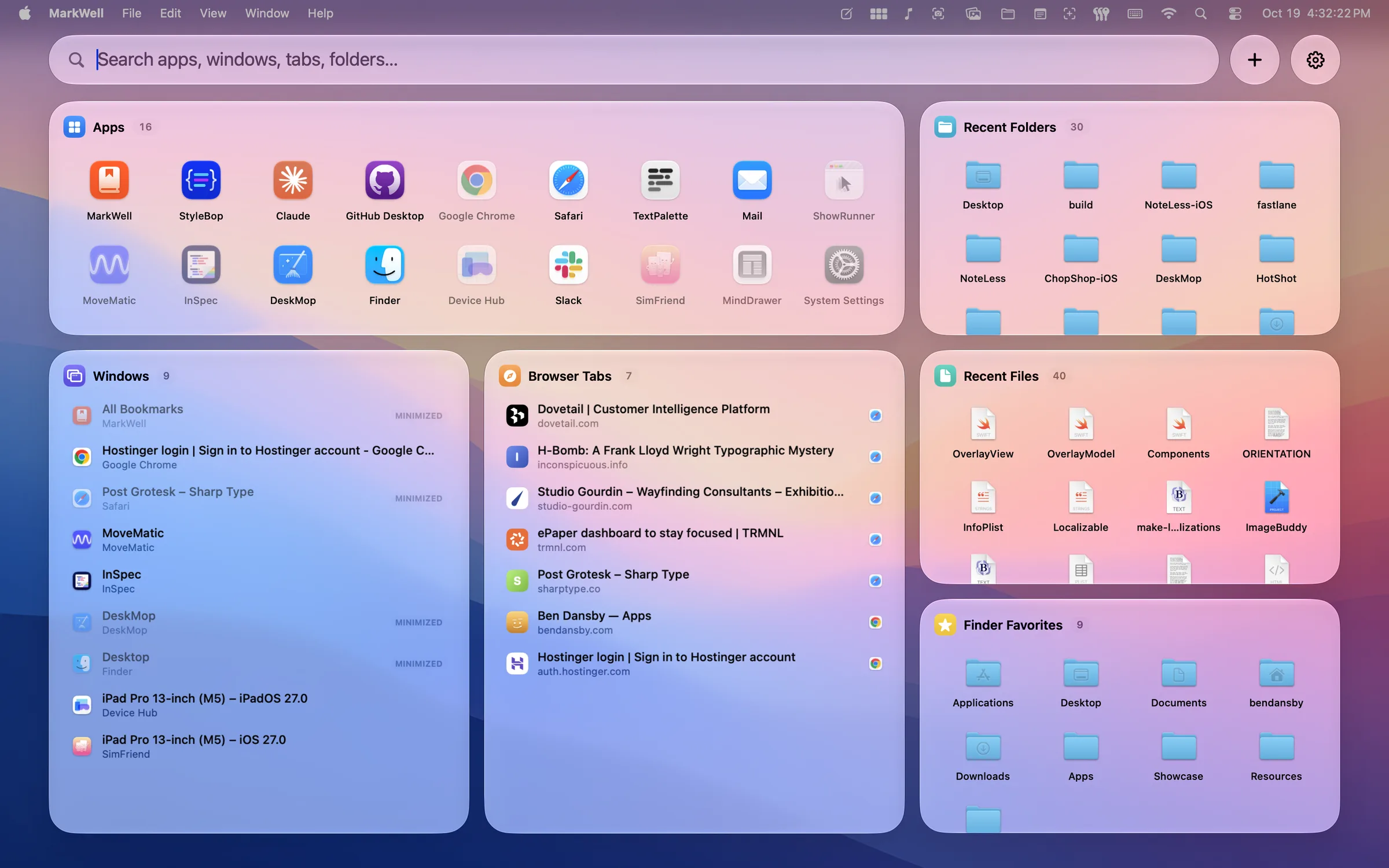The image size is (1389, 868).
Task: Click the Spotlight search menu bar icon
Action: 1200,13
